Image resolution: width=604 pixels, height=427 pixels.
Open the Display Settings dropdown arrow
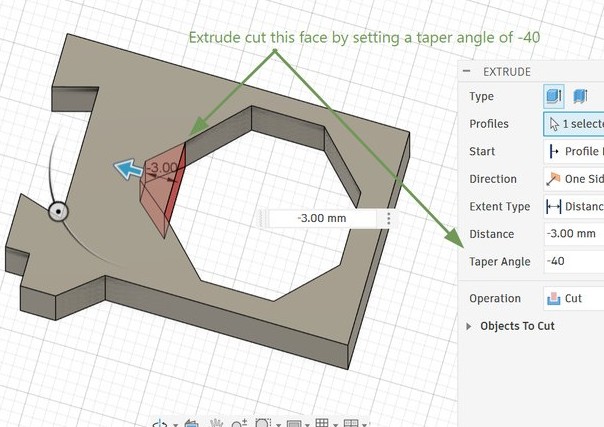pos(307,425)
